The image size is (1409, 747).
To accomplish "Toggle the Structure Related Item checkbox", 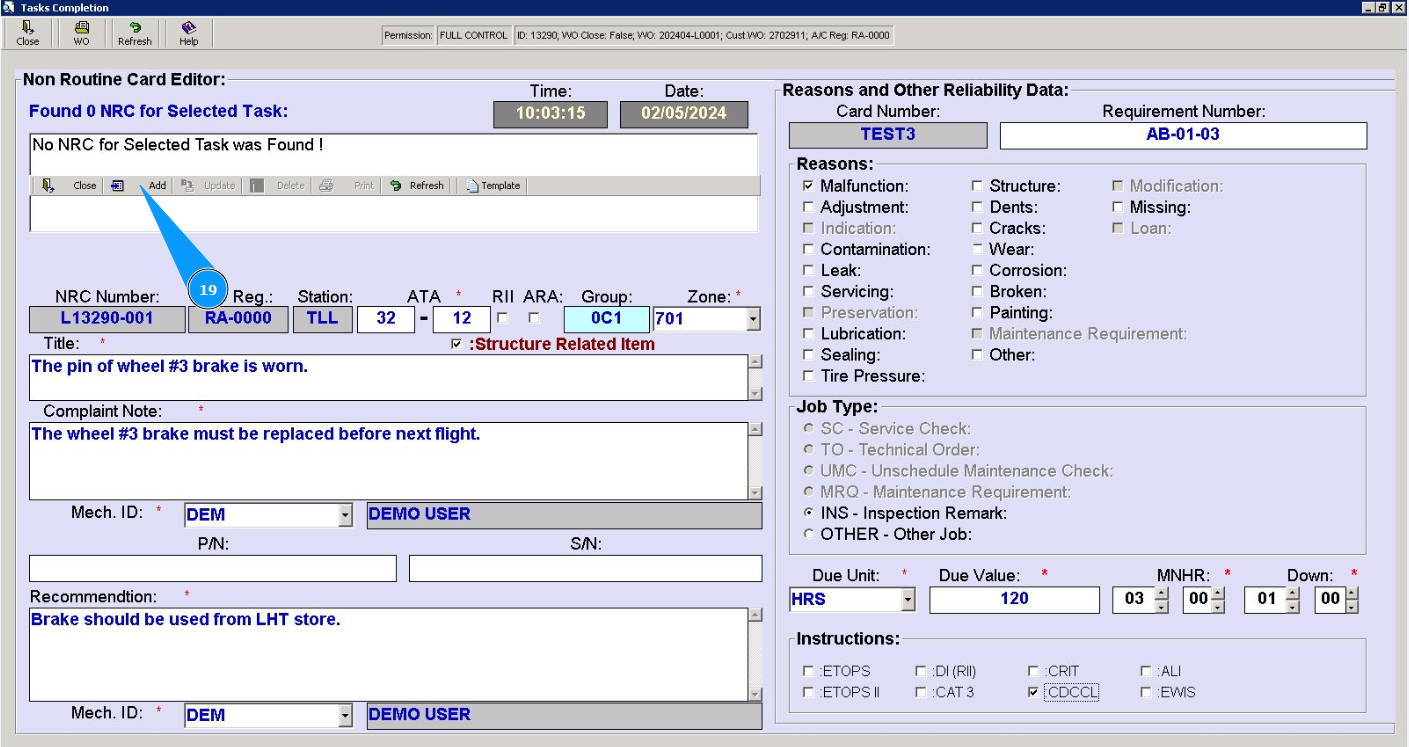I will click(x=457, y=344).
